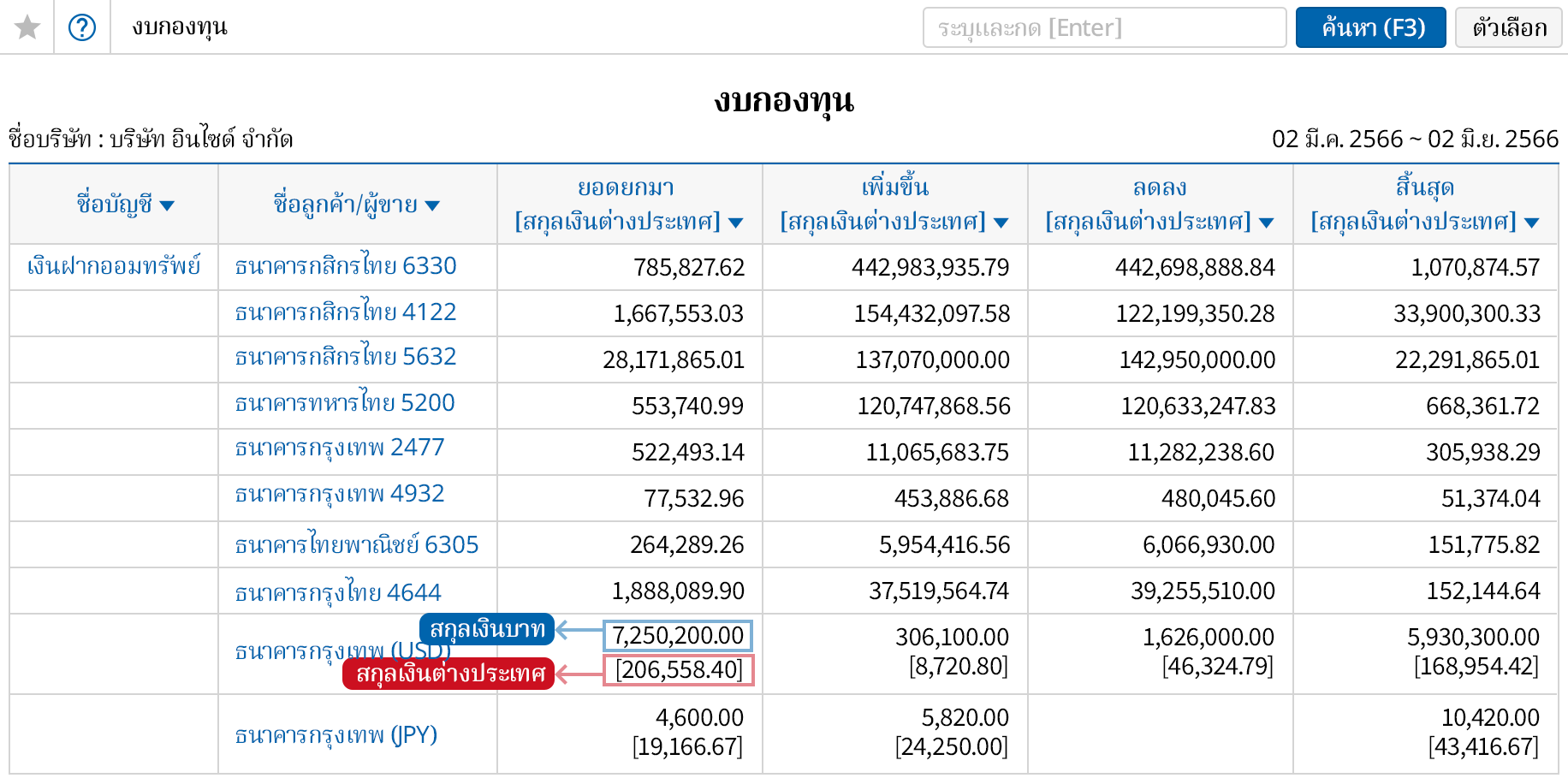1568x784 pixels.
Task: Open ธนาคารกรุงไทย 4644 link
Action: (x=338, y=592)
